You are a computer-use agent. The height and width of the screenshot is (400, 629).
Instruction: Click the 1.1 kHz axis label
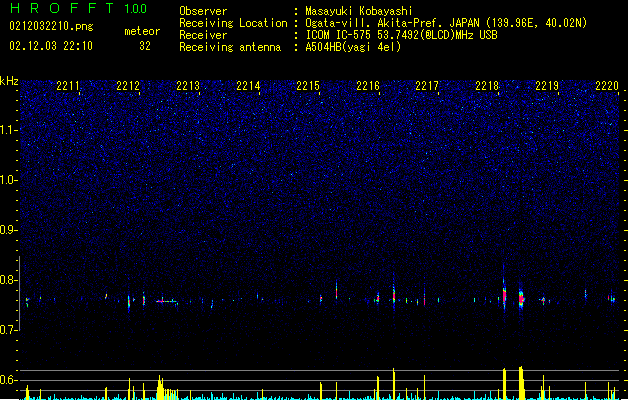click(9, 130)
